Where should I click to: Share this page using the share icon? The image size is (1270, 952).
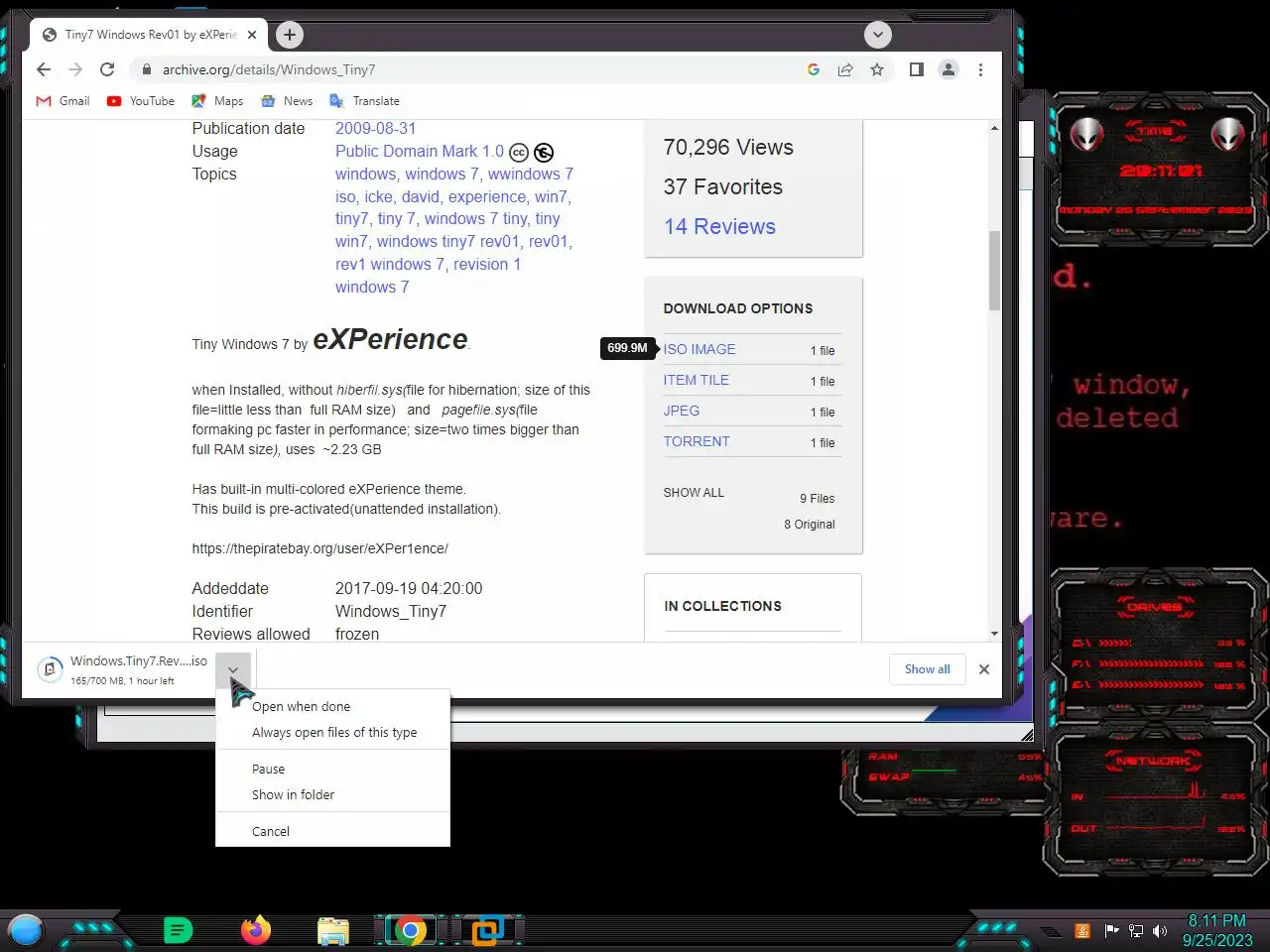[x=845, y=69]
